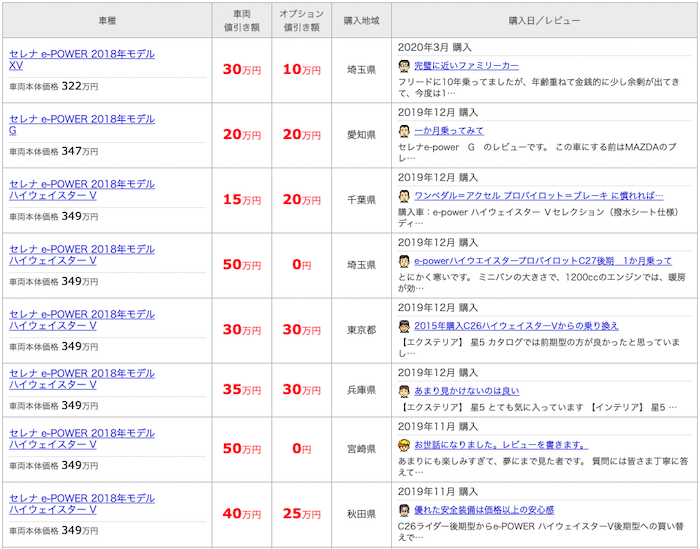The height and width of the screenshot is (549, 700).
Task: Click the avatar beside 優れた安全装備は価格以上の安心感
Action: coord(404,510)
